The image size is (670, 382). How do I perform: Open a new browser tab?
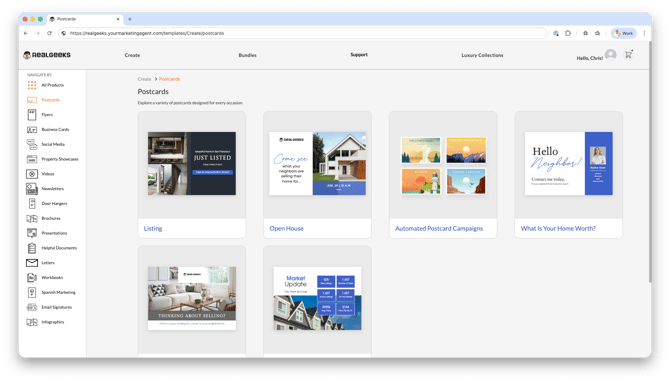tap(130, 19)
